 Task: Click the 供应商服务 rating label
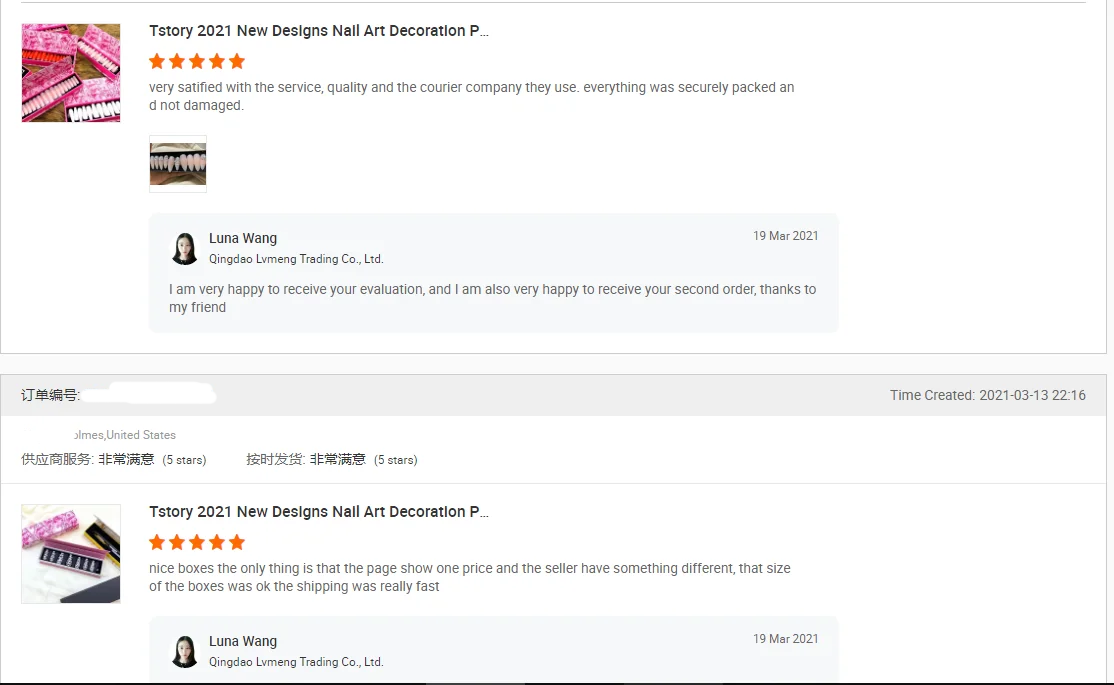pyautogui.click(x=58, y=460)
